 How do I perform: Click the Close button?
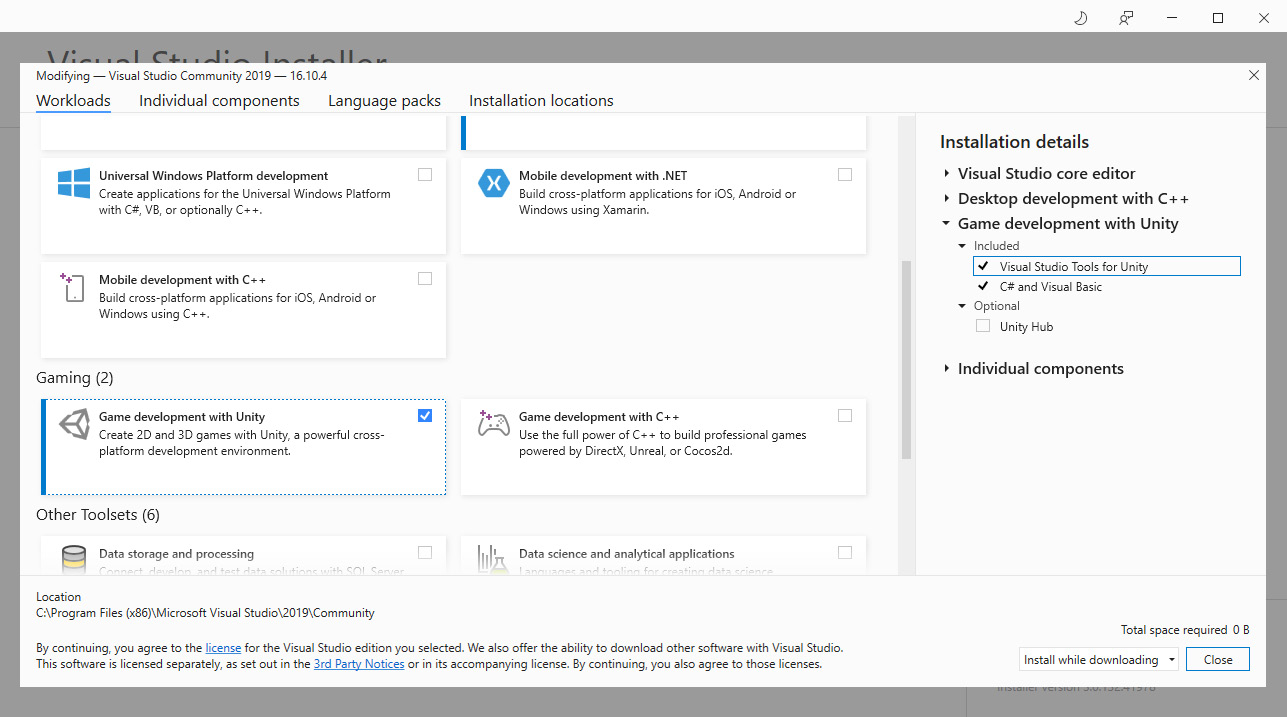1217,660
